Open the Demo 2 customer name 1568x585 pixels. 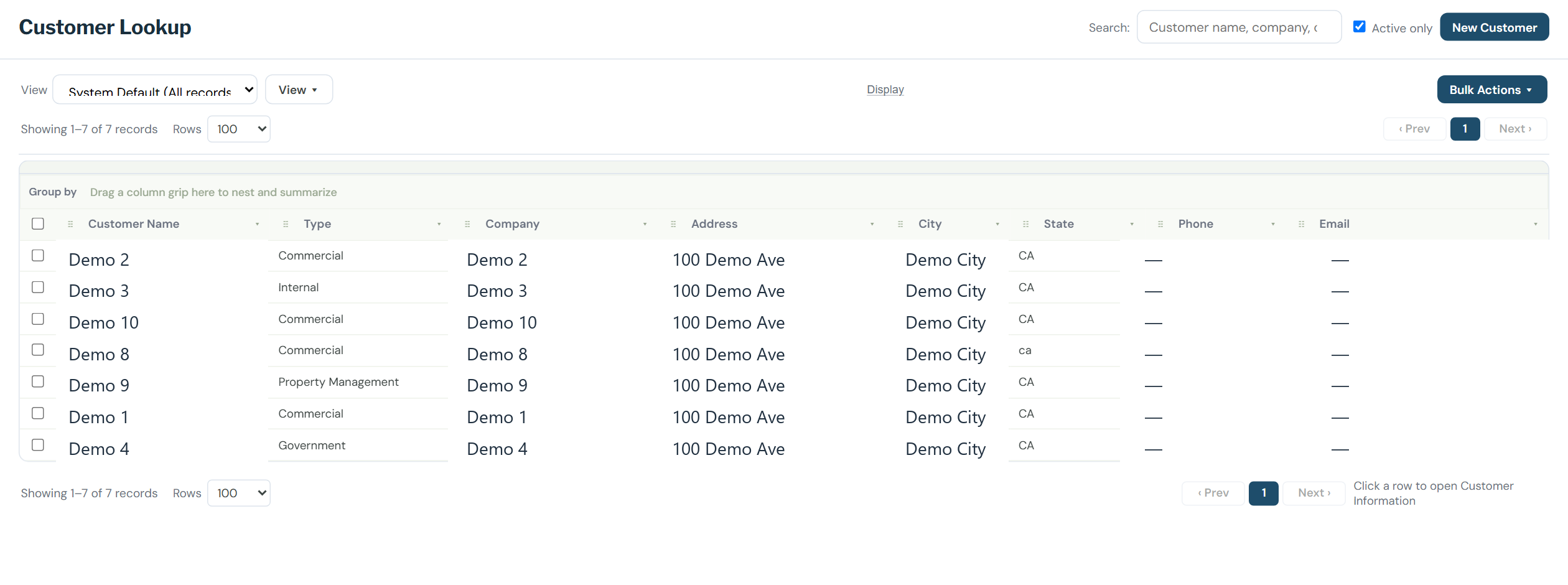pyautogui.click(x=99, y=260)
